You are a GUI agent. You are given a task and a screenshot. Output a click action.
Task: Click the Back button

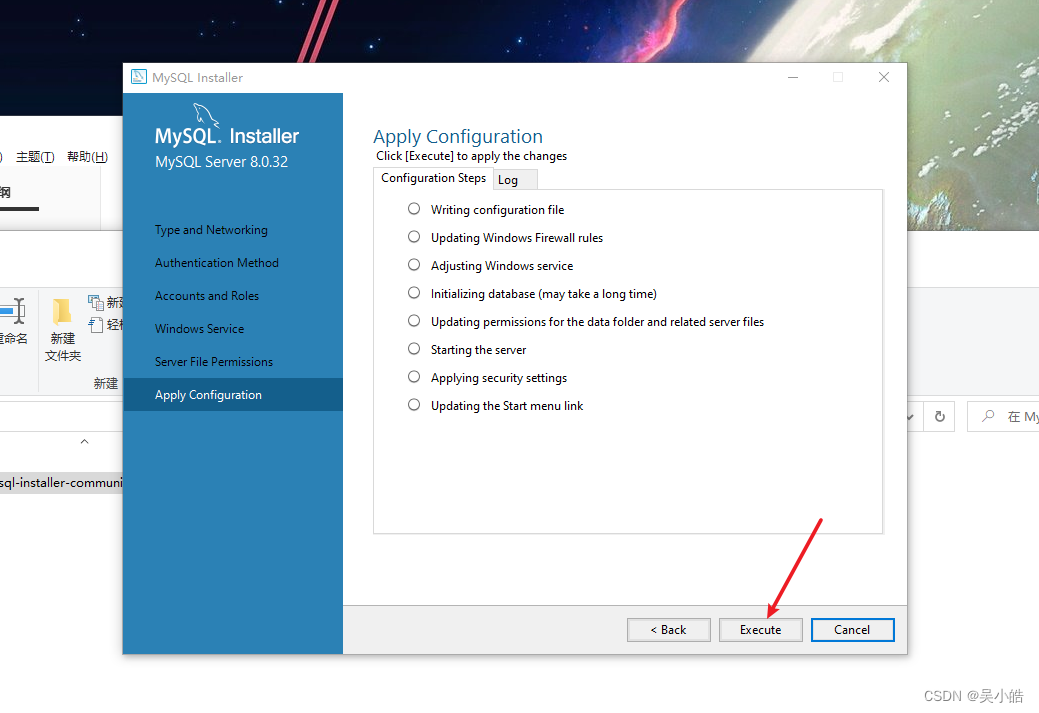tap(668, 630)
